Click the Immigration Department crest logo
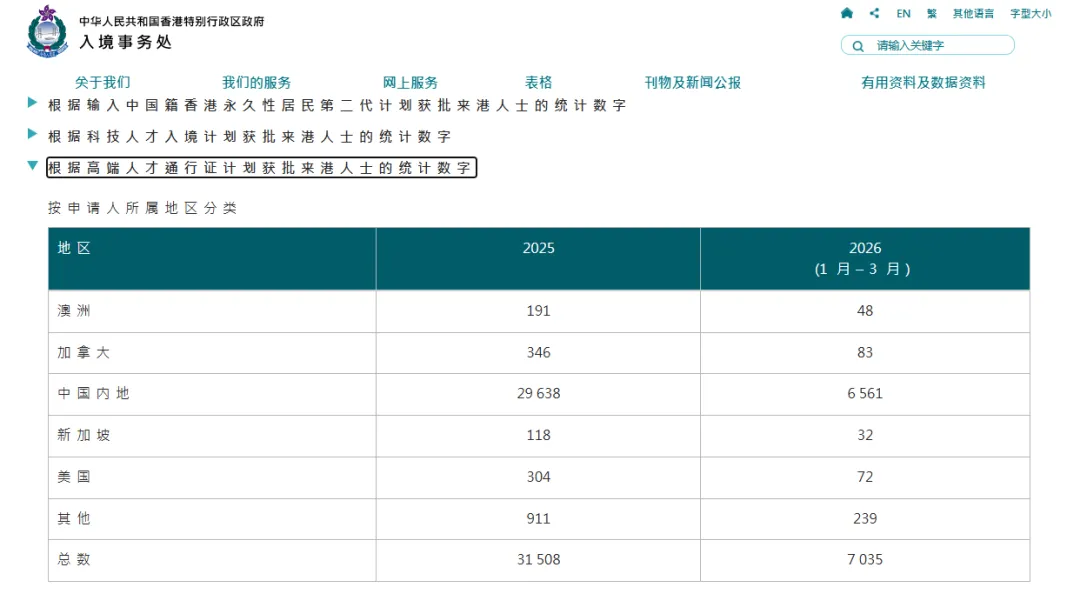This screenshot has width=1080, height=594. [x=47, y=32]
